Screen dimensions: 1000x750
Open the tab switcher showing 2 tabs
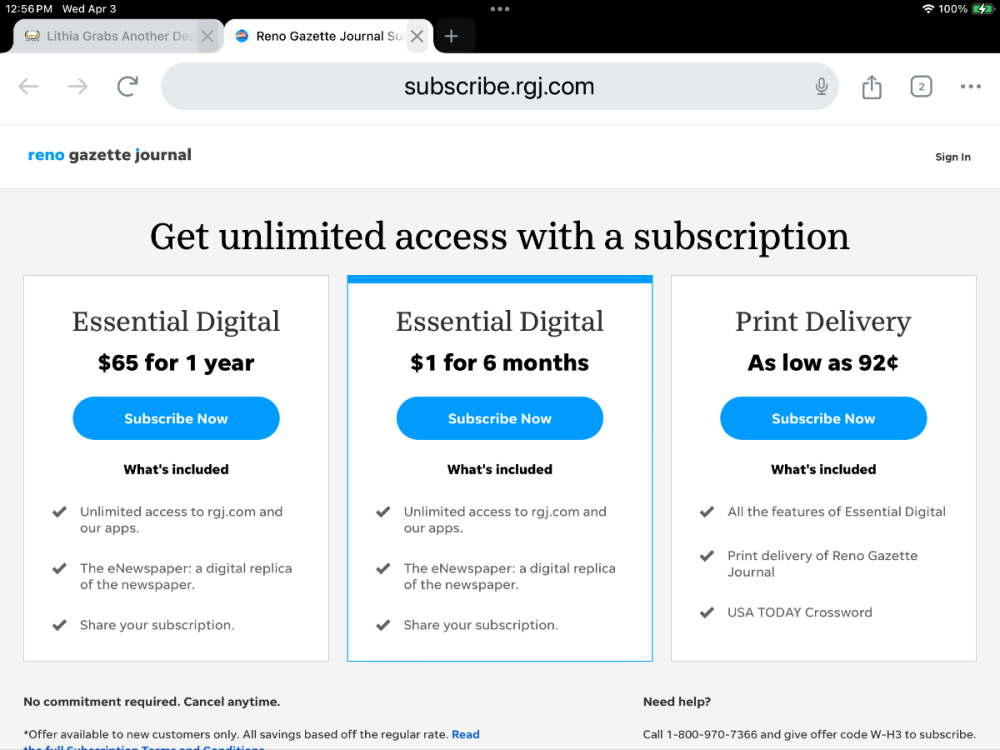(921, 87)
